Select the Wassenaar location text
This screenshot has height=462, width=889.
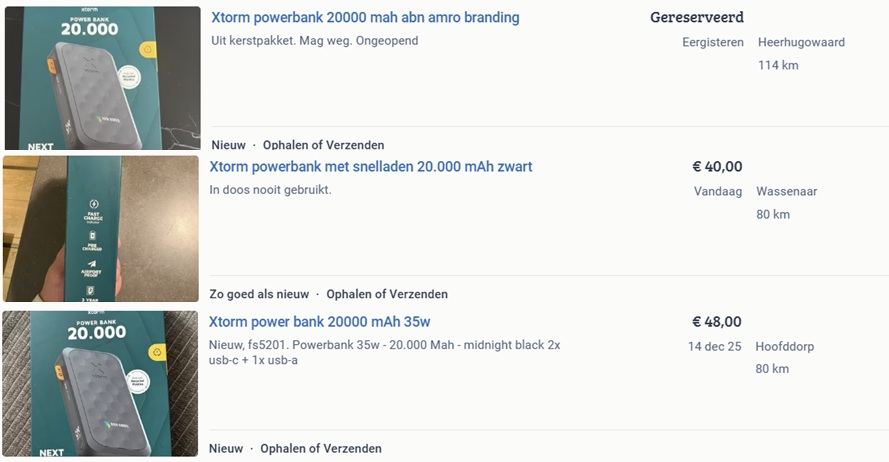(x=786, y=191)
